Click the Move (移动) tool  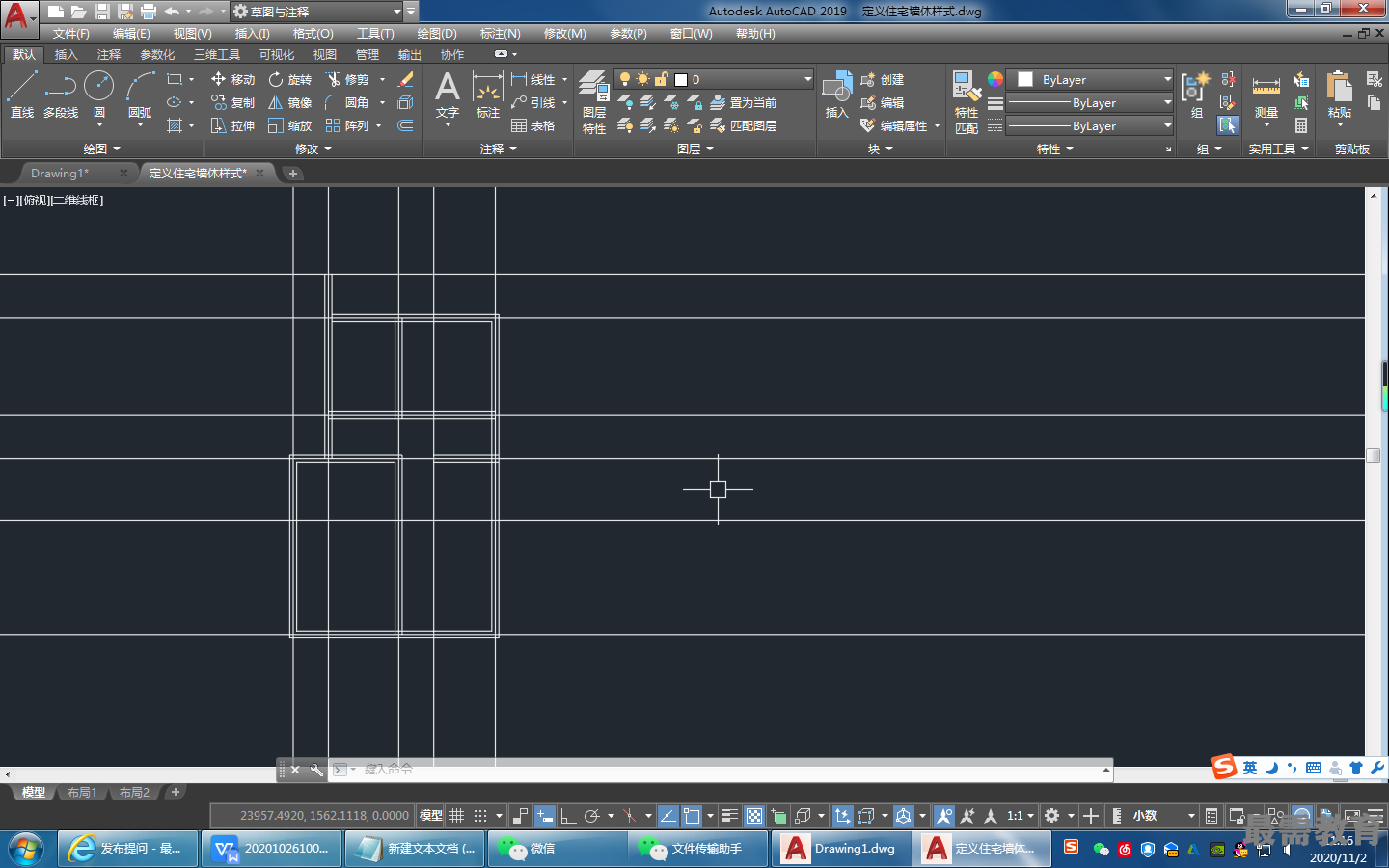232,79
